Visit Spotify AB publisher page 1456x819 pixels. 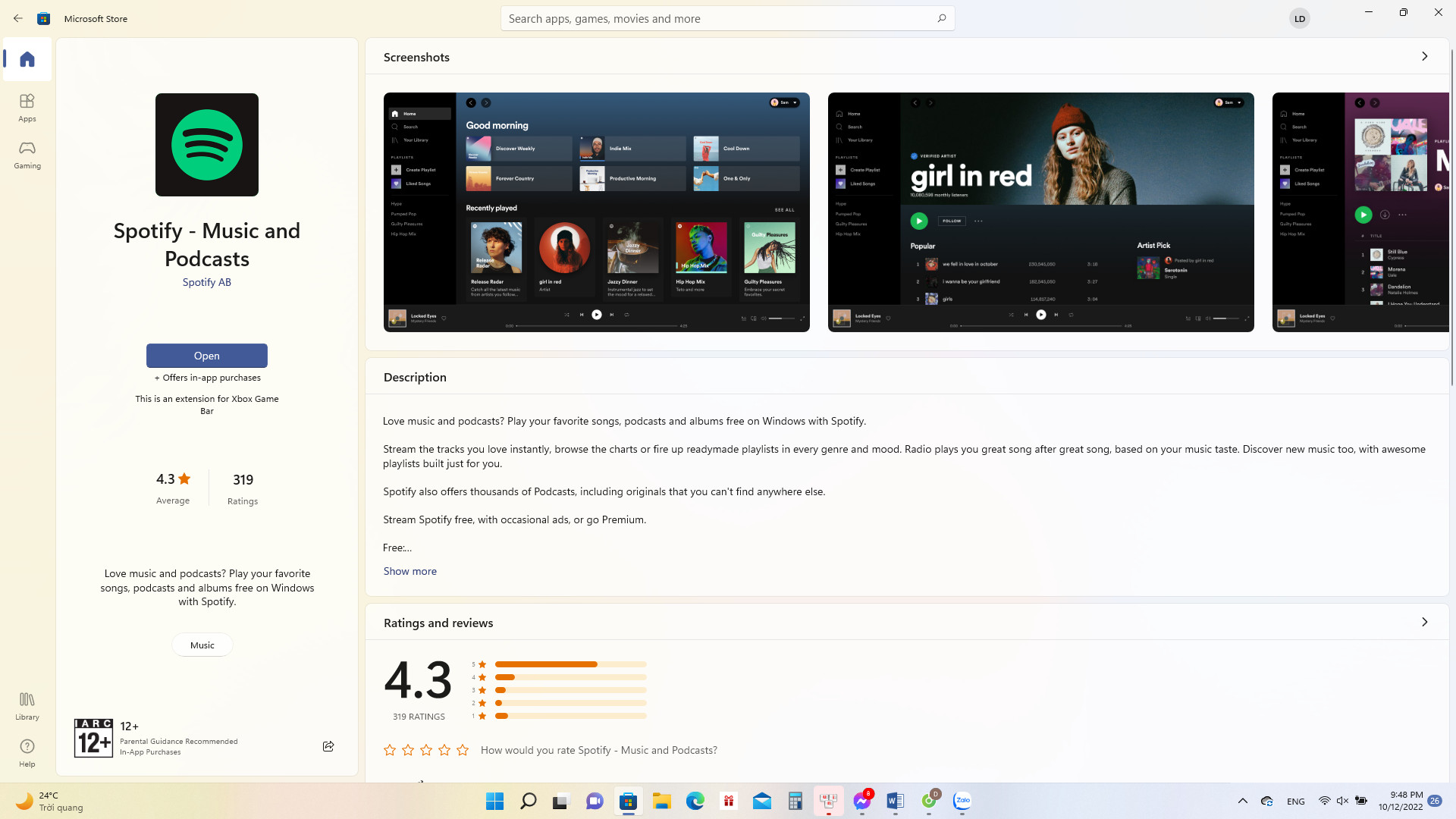[x=207, y=282]
